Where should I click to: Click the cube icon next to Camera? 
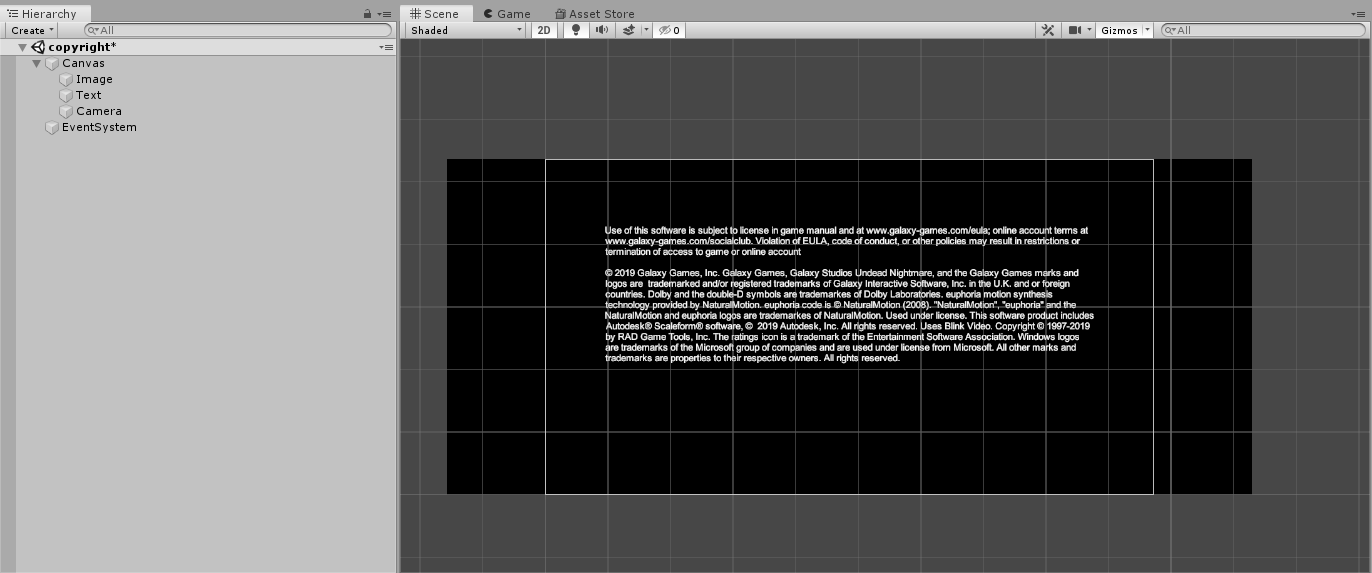66,111
